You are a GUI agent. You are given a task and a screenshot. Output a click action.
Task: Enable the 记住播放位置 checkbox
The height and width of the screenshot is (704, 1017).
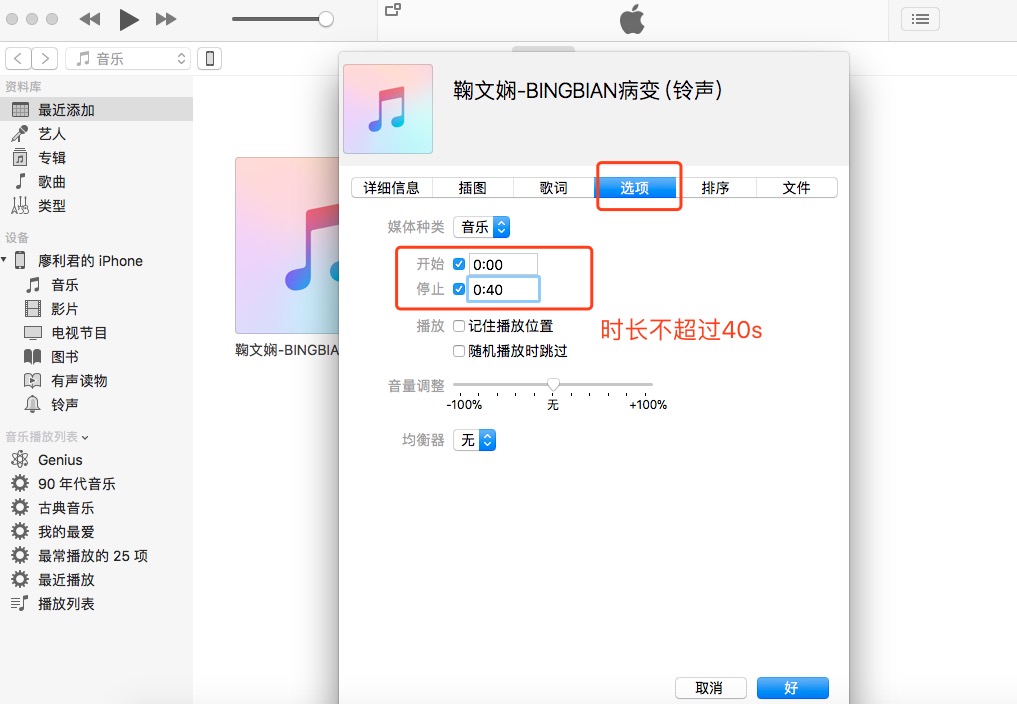[x=459, y=326]
